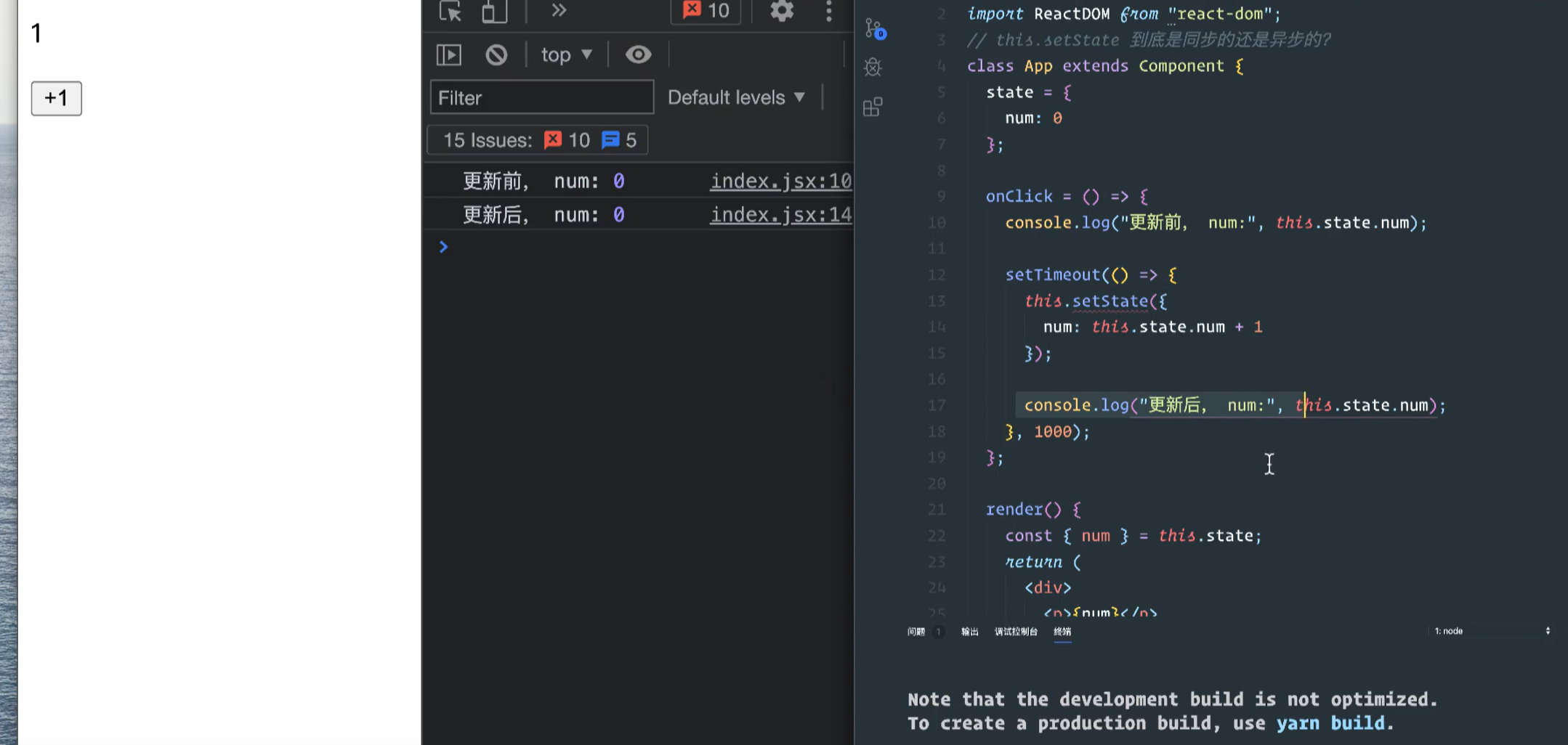Click the 更新后 console log message
Image resolution: width=1568 pixels, height=745 pixels.
tap(543, 215)
